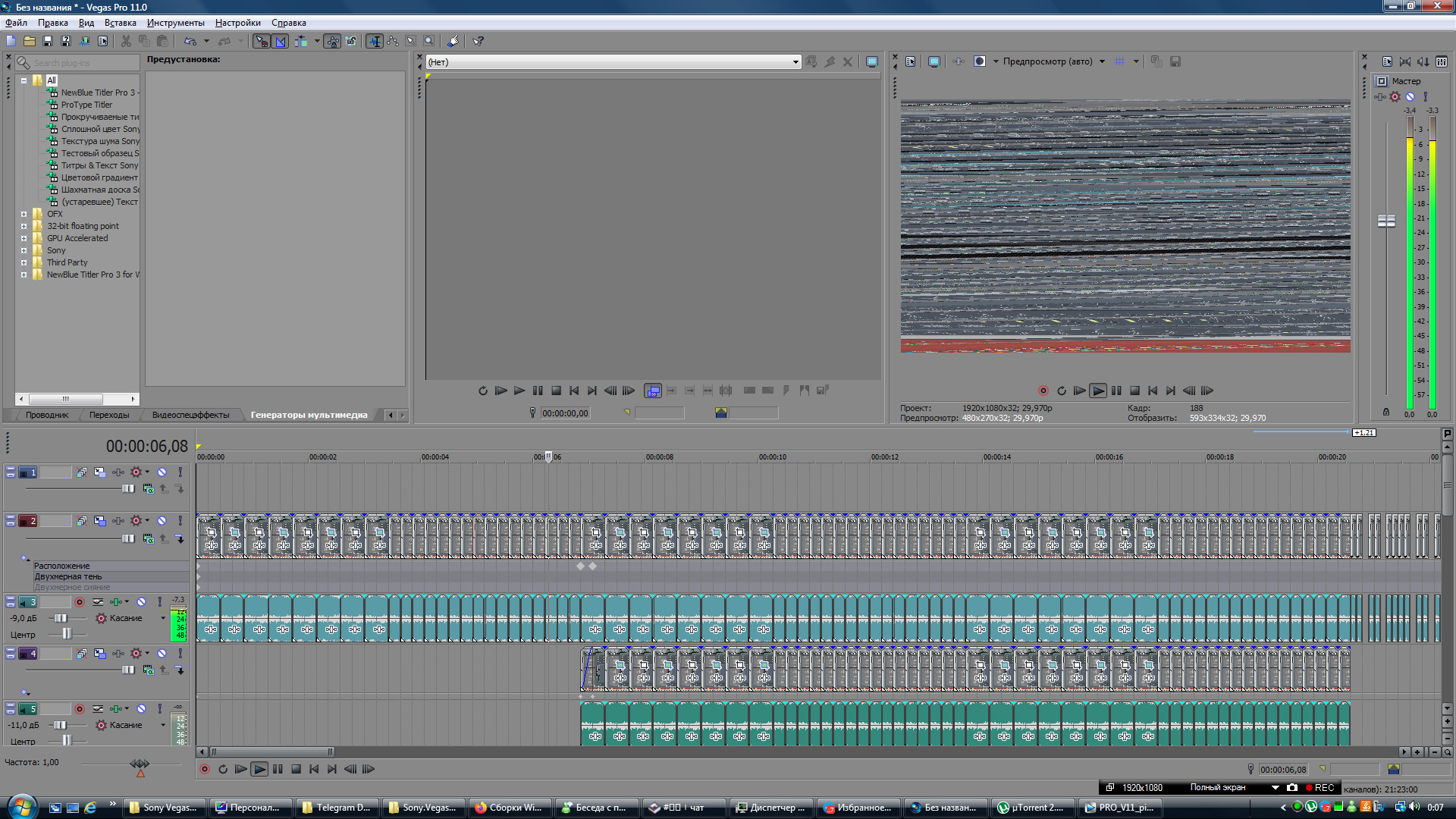Open the Инструменты menu
1456x819 pixels.
175,23
